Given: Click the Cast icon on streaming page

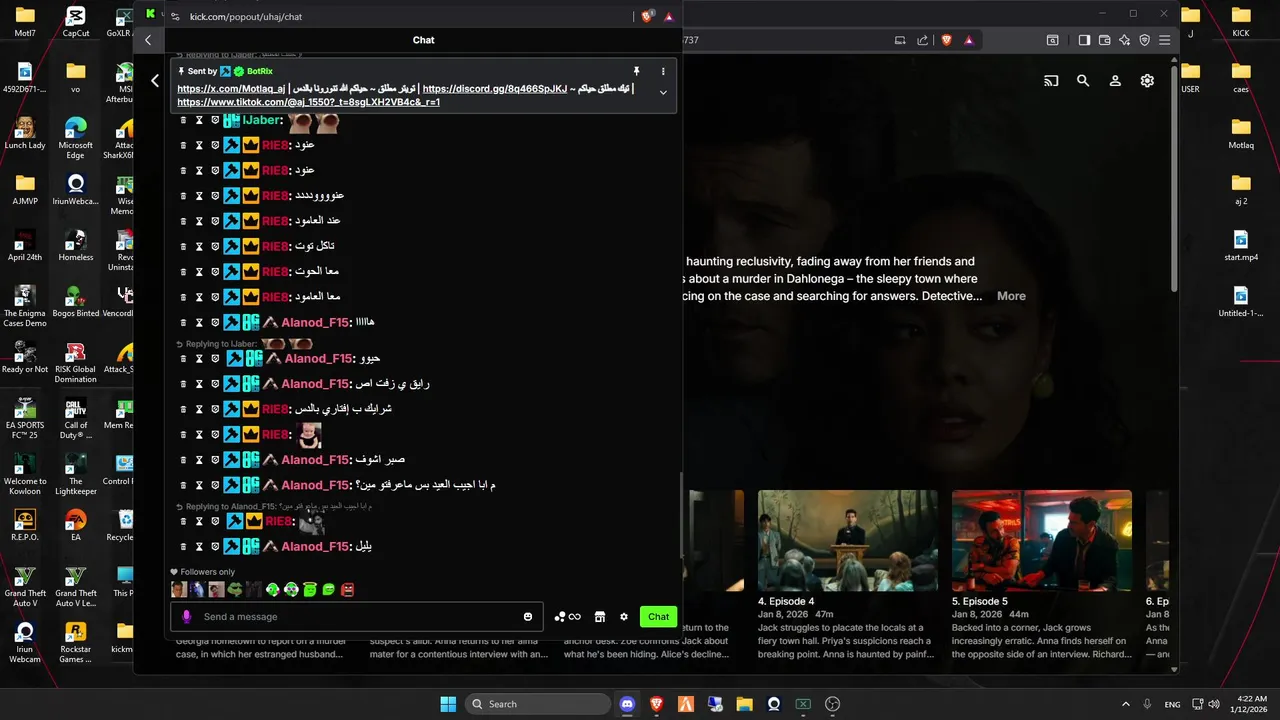Looking at the screenshot, I should [x=1051, y=81].
